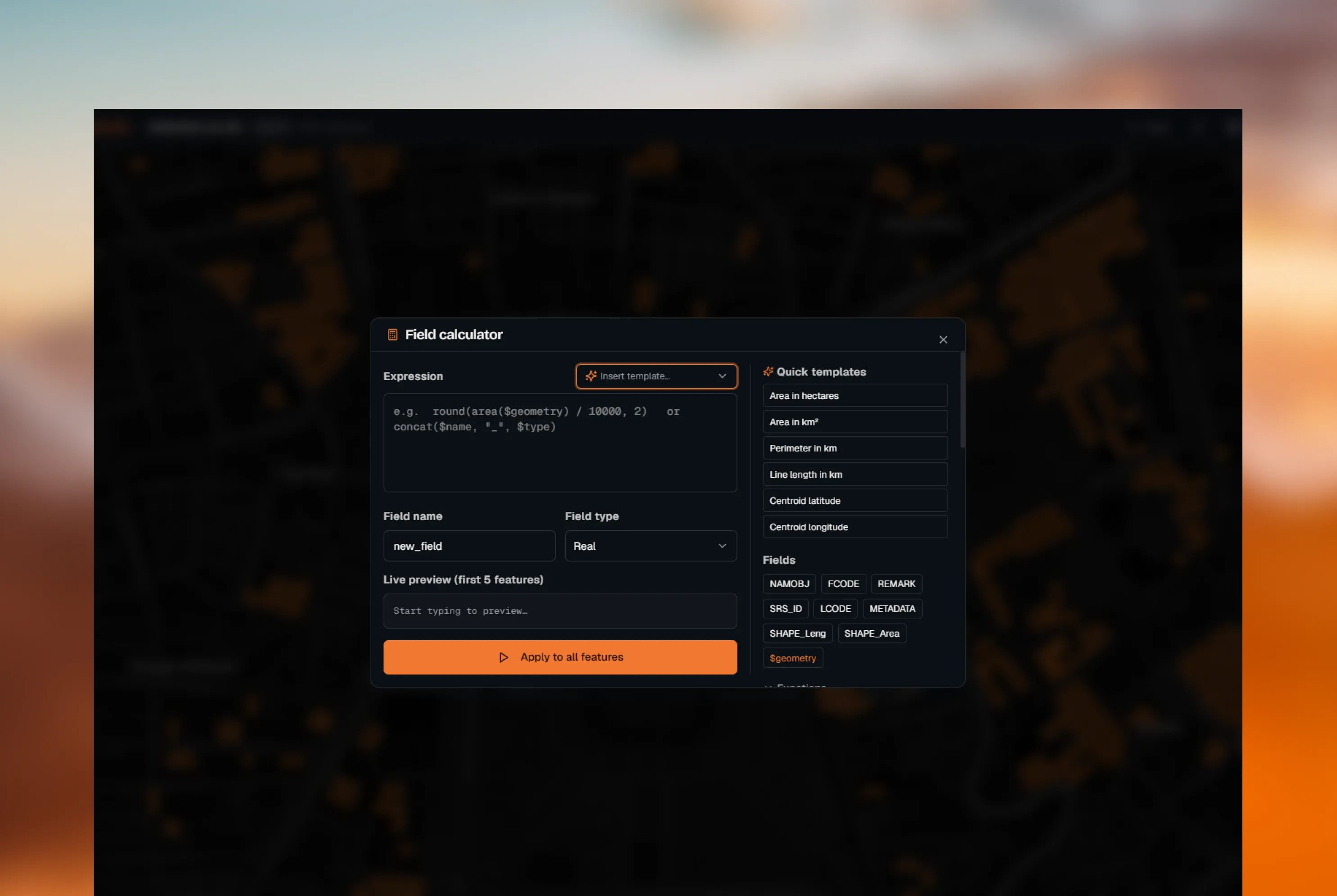The image size is (1337, 896).
Task: Insert the LCODE field chip
Action: tap(835, 609)
